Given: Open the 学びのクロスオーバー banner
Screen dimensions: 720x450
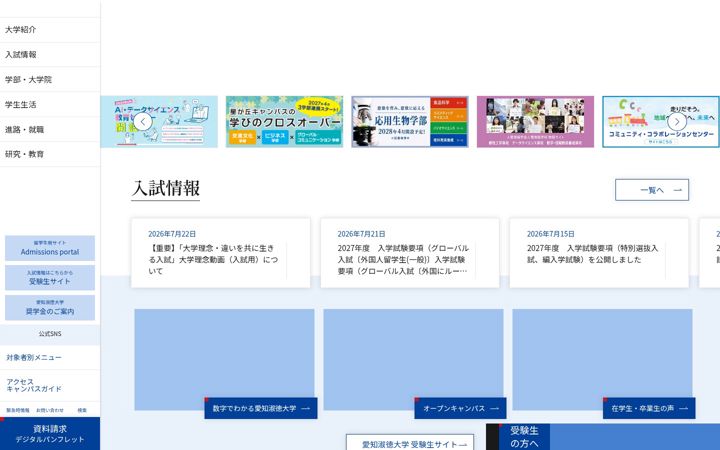Looking at the screenshot, I should point(284,122).
